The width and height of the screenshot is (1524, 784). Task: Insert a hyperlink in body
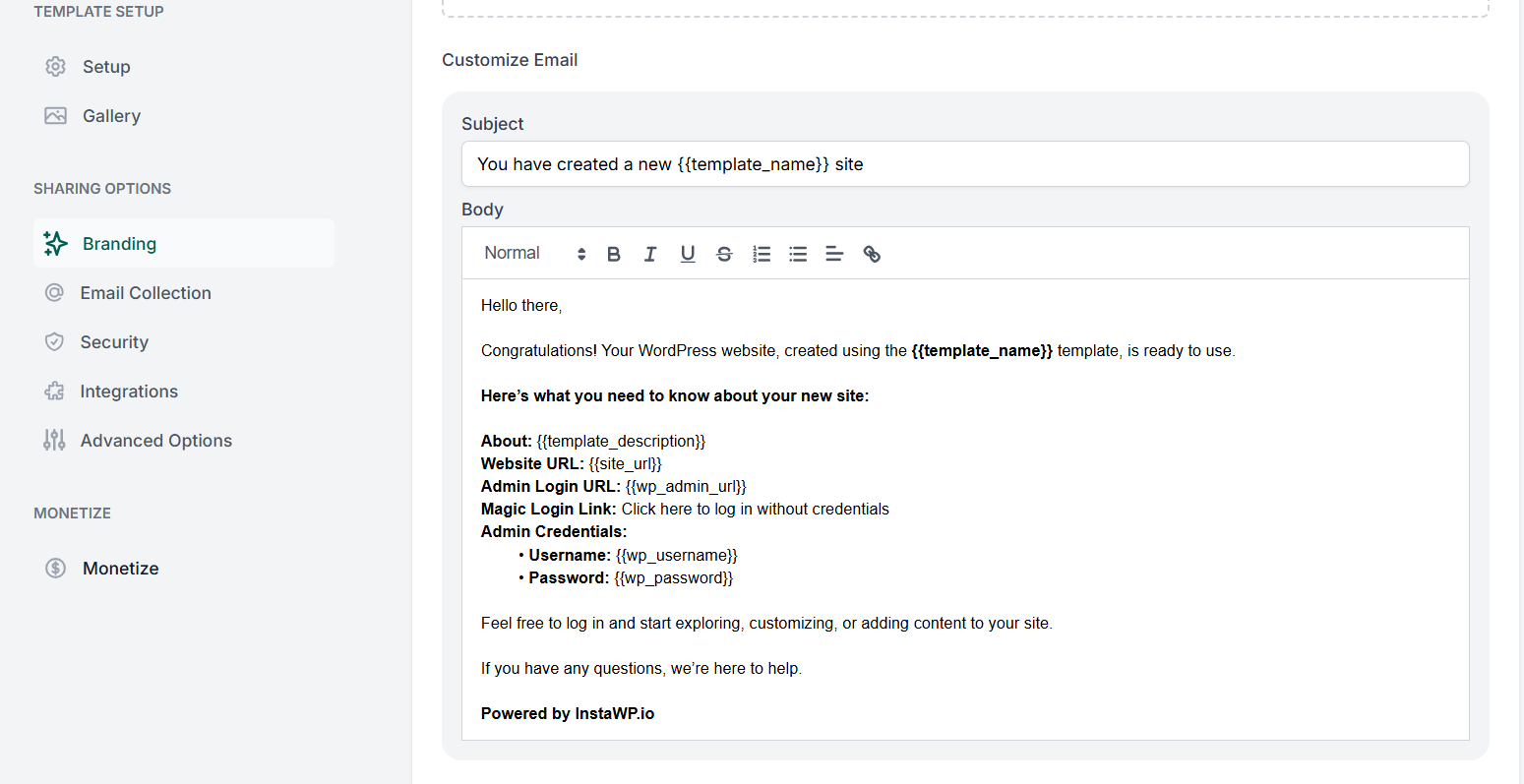click(x=872, y=254)
